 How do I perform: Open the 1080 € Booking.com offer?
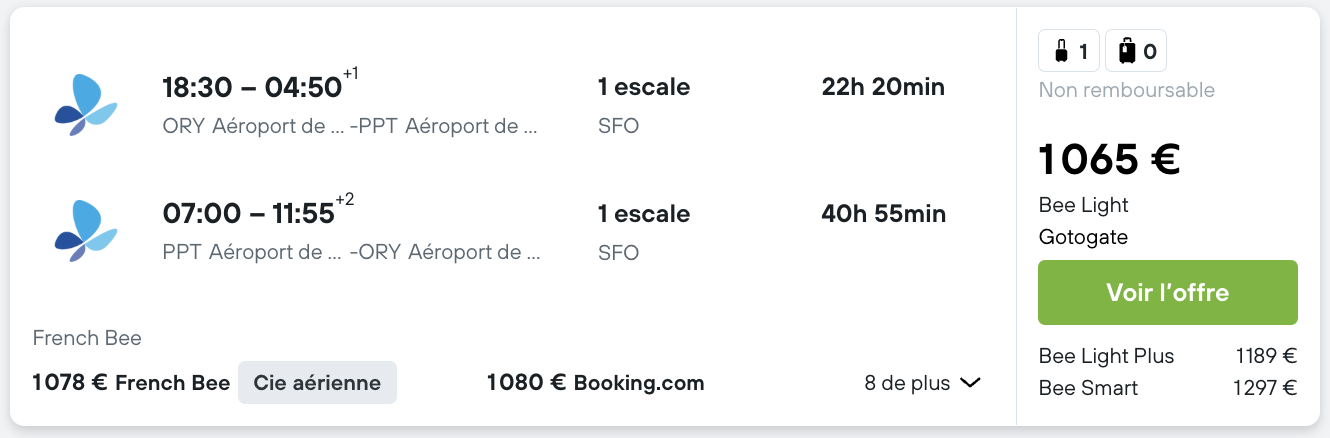[595, 383]
